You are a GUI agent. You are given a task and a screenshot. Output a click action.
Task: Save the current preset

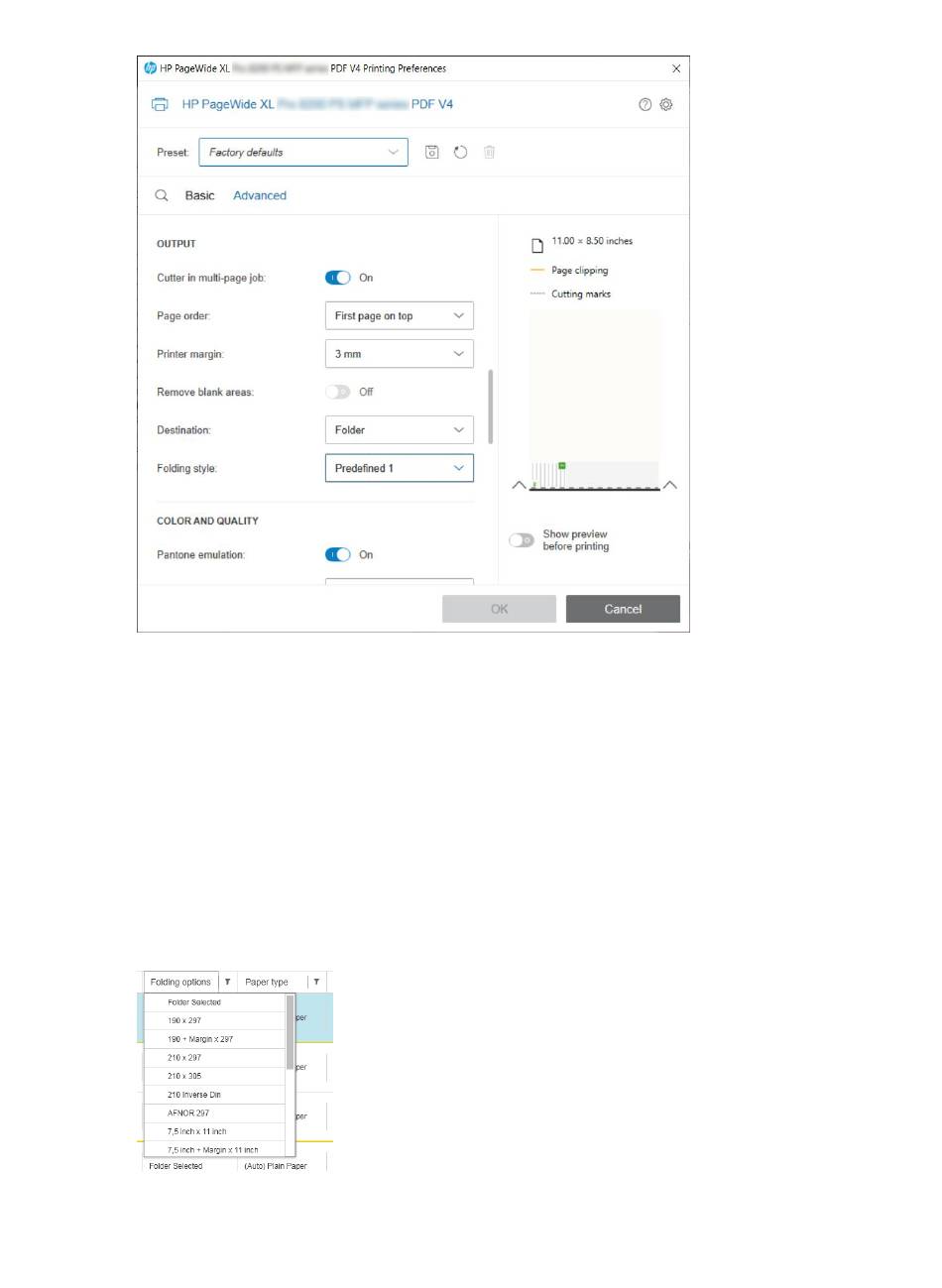[432, 152]
